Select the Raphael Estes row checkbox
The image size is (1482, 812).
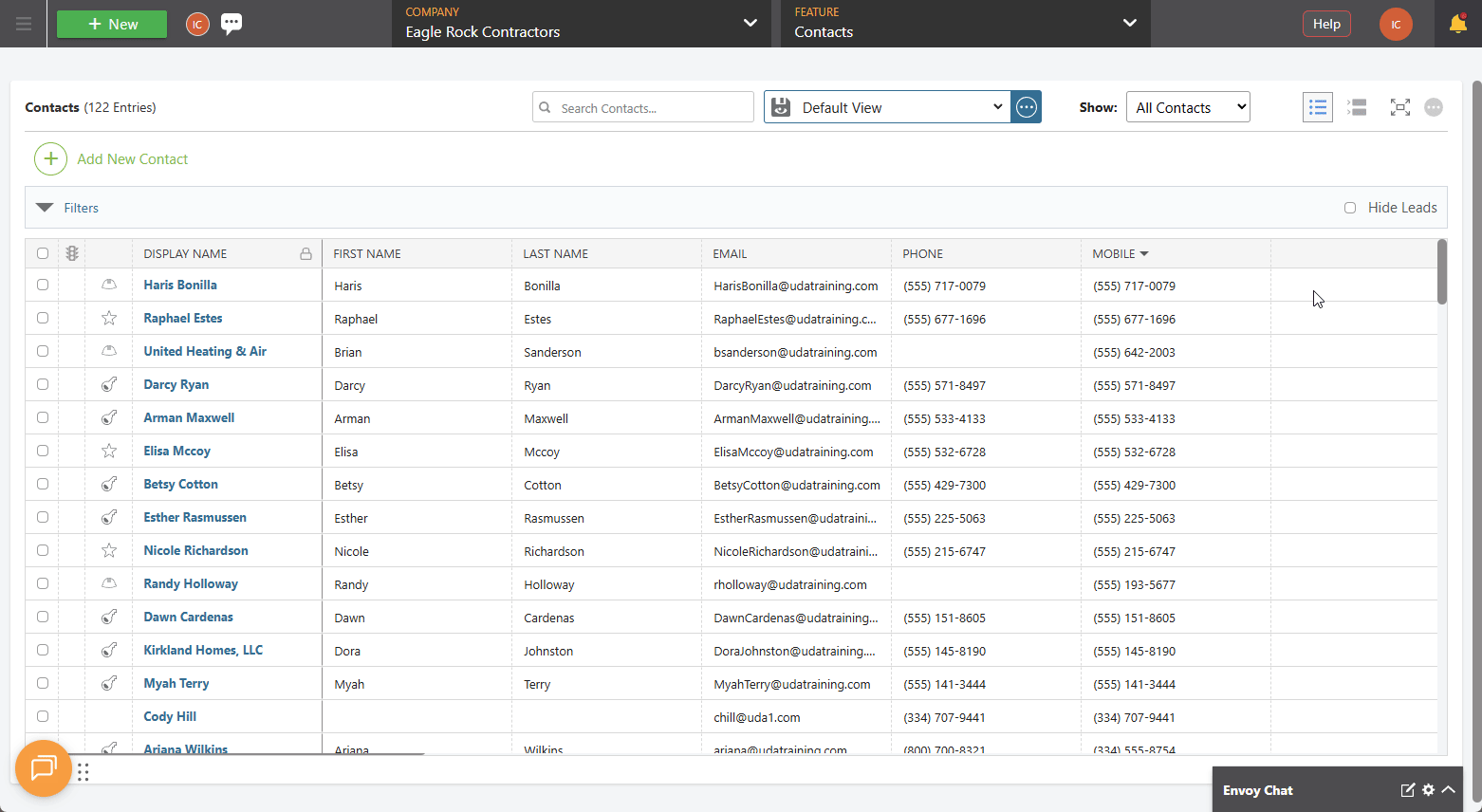[43, 318]
